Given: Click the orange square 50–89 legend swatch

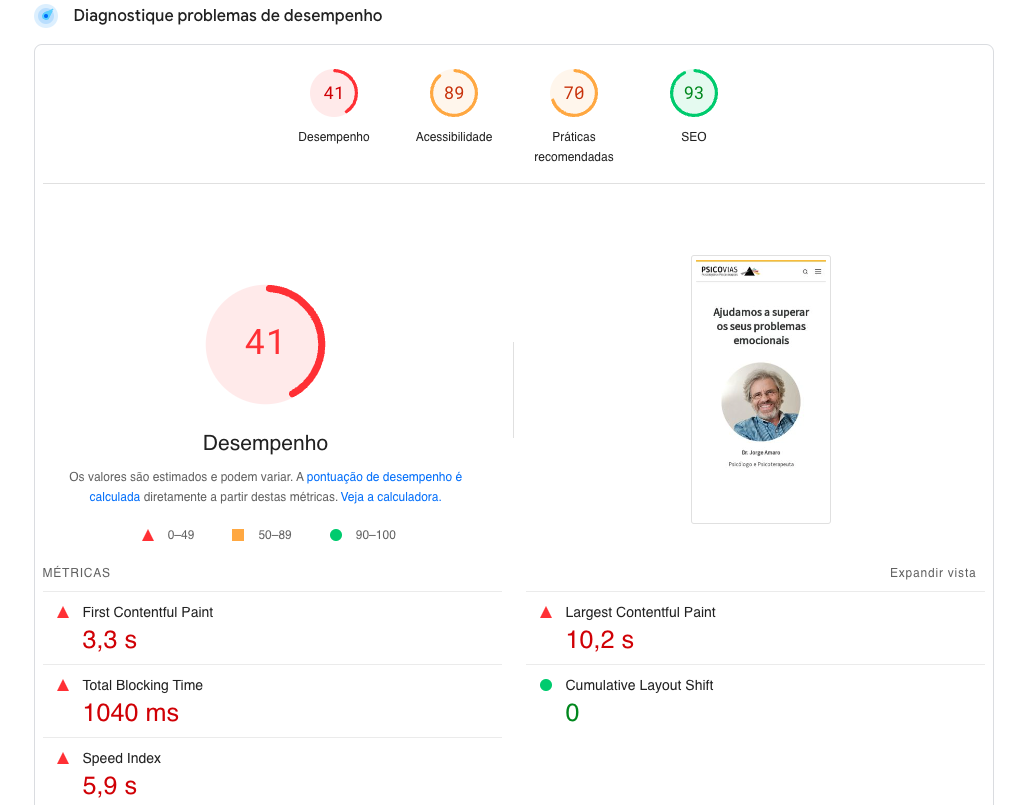Looking at the screenshot, I should click(238, 535).
